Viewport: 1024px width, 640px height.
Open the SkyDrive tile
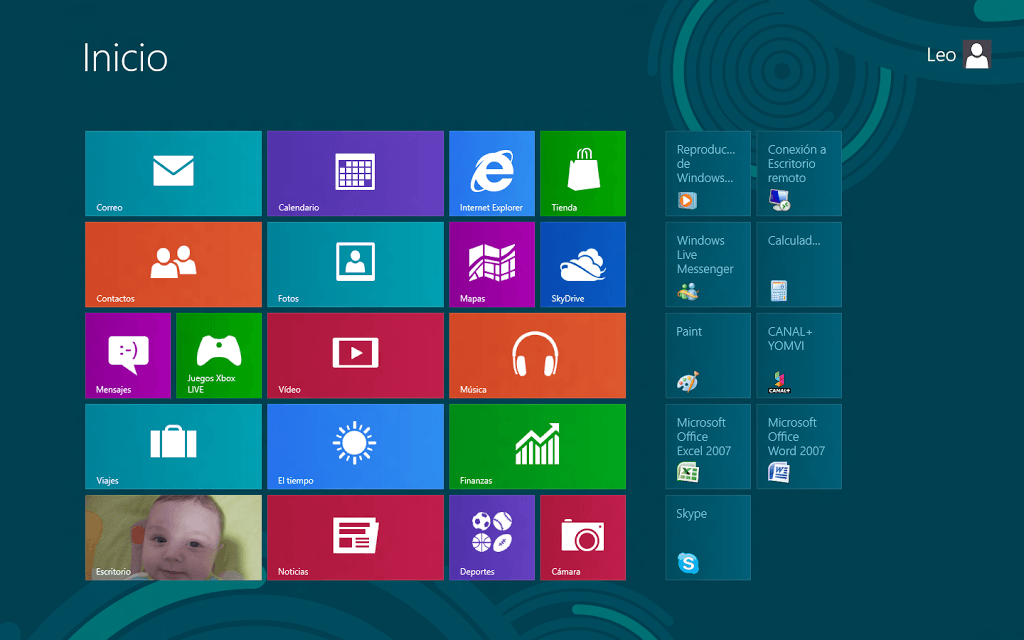click(583, 264)
